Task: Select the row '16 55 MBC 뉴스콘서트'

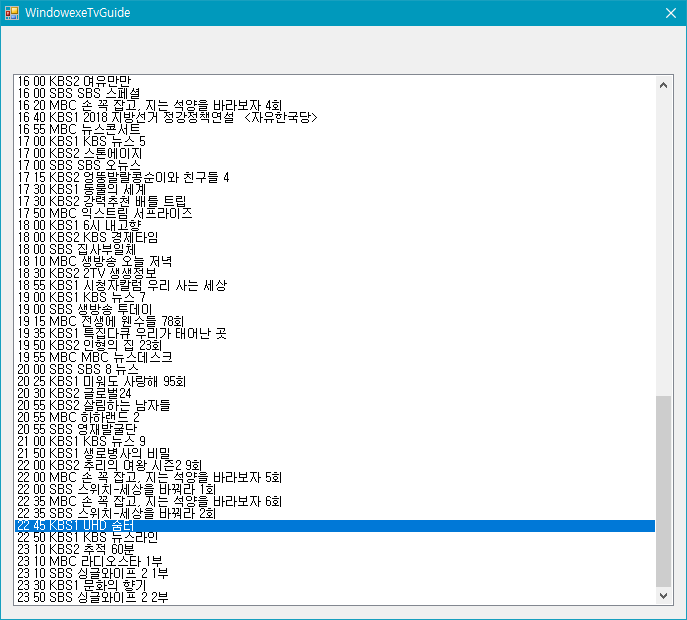Action: 335,129
